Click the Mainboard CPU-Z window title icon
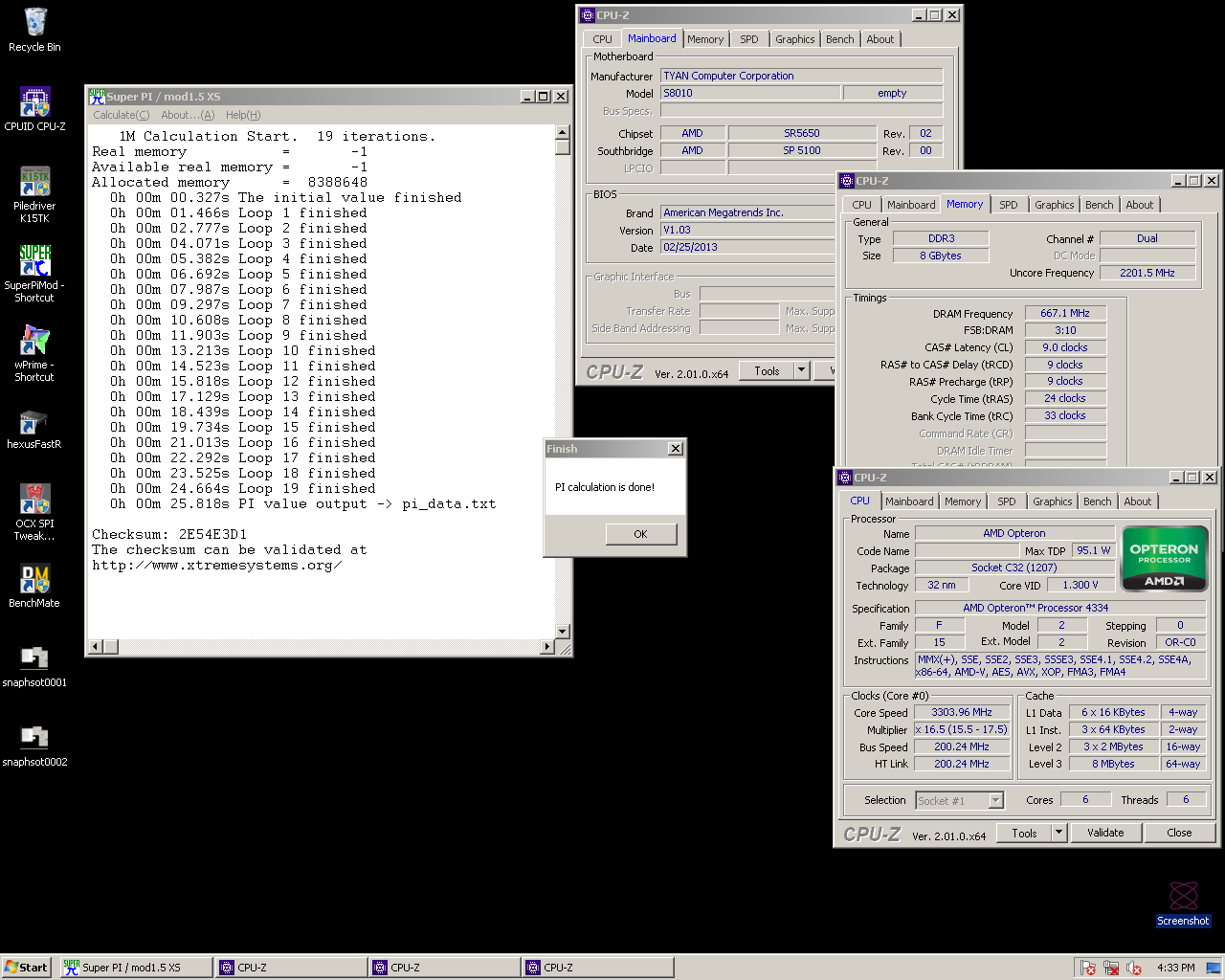 point(588,15)
